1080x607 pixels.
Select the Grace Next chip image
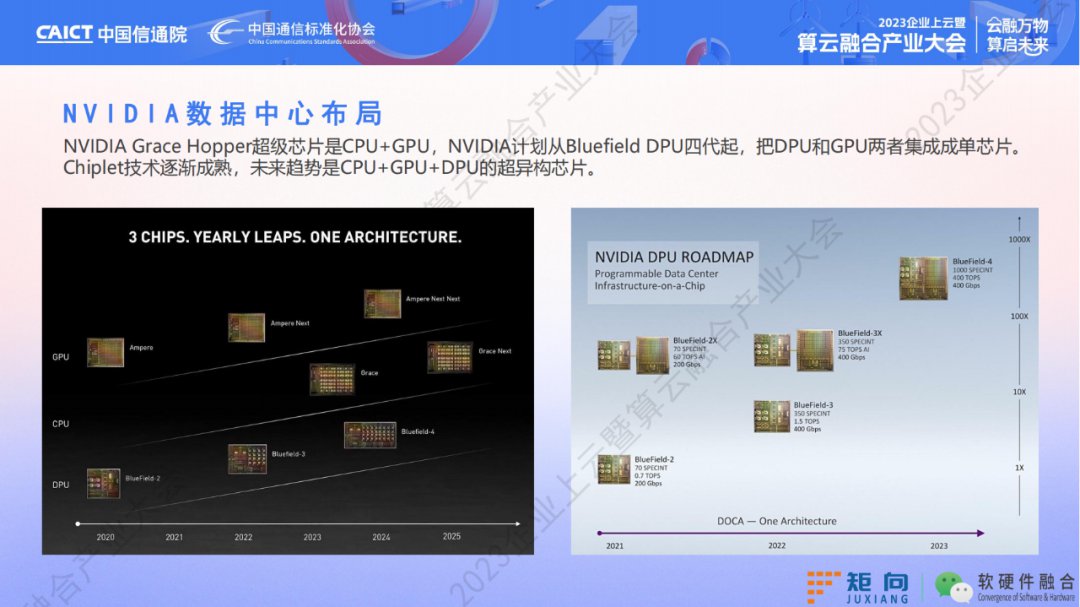(x=450, y=358)
